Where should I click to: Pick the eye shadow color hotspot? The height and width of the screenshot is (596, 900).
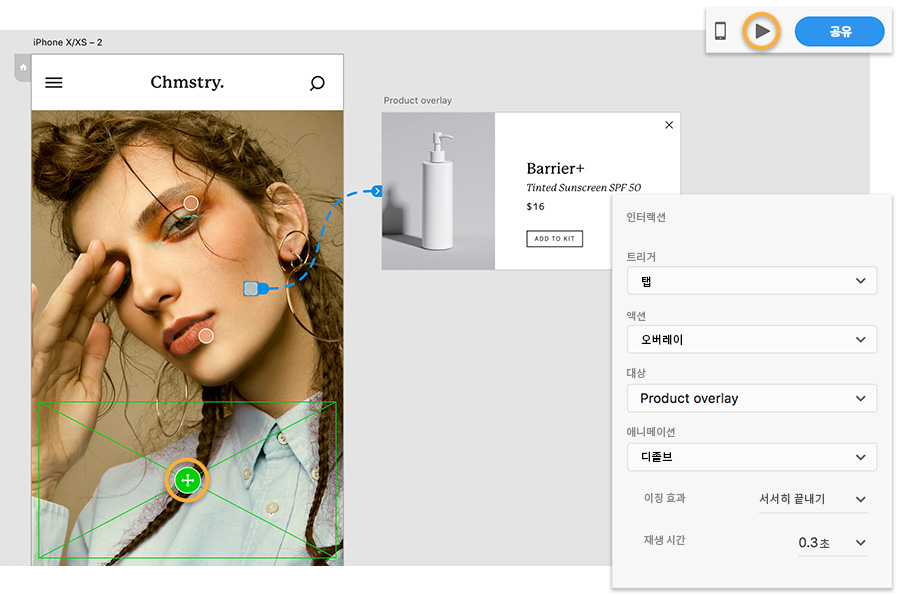point(191,203)
